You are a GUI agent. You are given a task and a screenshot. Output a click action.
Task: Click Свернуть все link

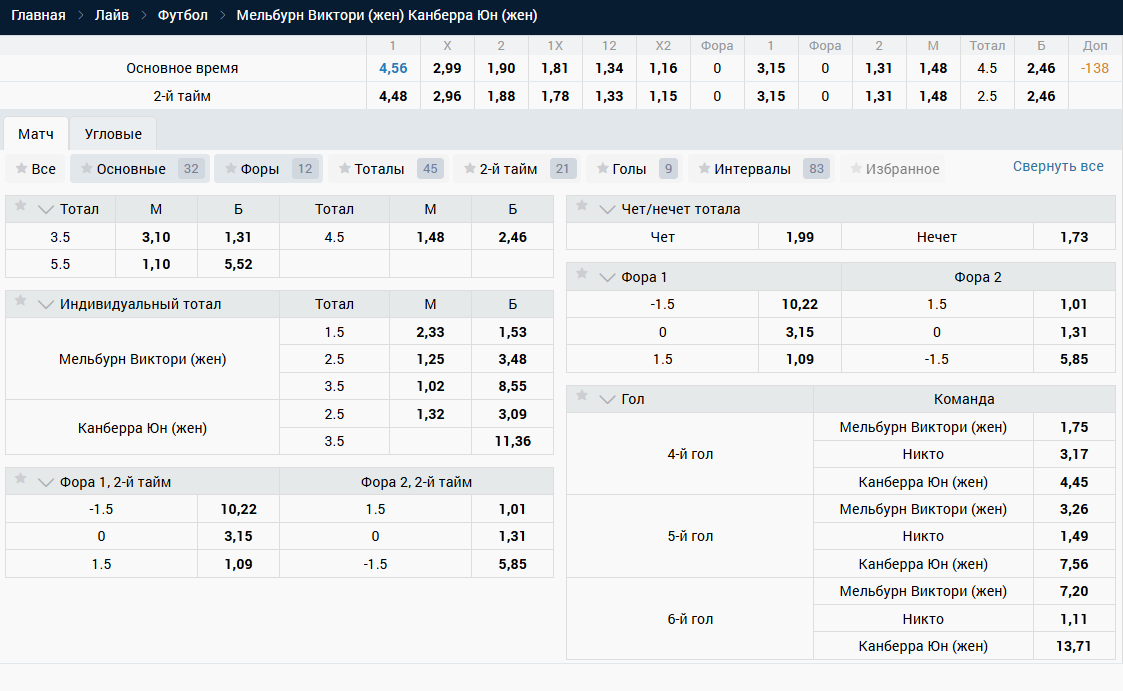click(x=1058, y=166)
